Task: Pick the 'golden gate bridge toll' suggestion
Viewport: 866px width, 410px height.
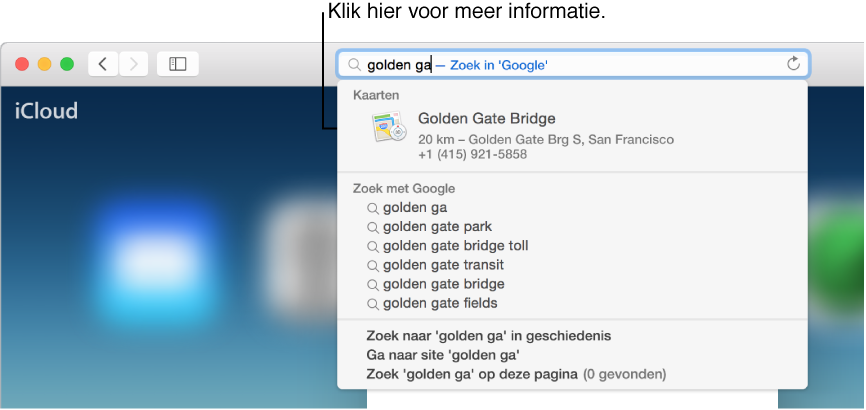Action: pyautogui.click(x=455, y=246)
